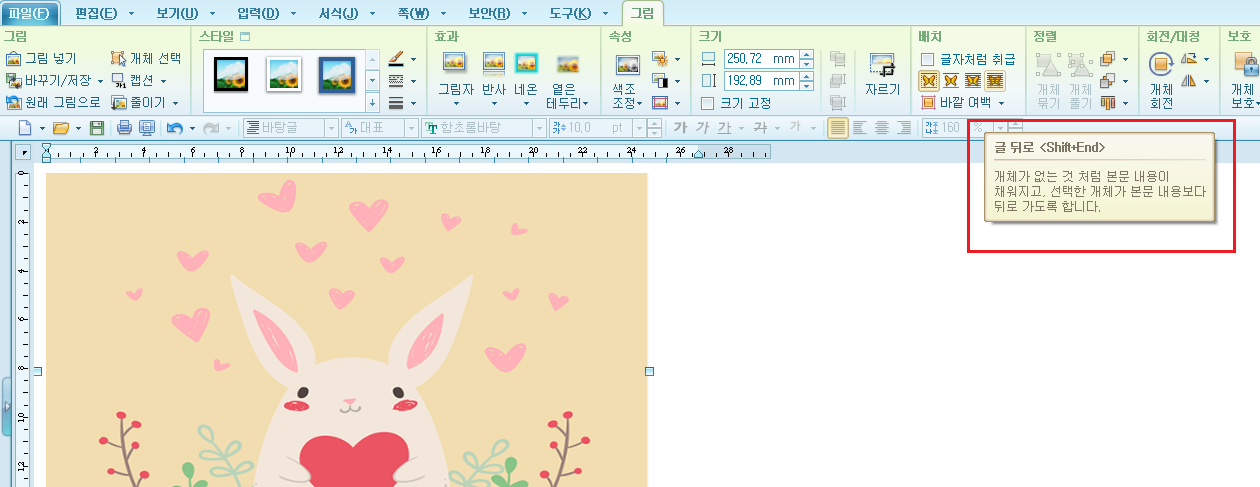Toggle 'Lock size' (크기 고정) checkbox
1260x487 pixels.
(708, 102)
